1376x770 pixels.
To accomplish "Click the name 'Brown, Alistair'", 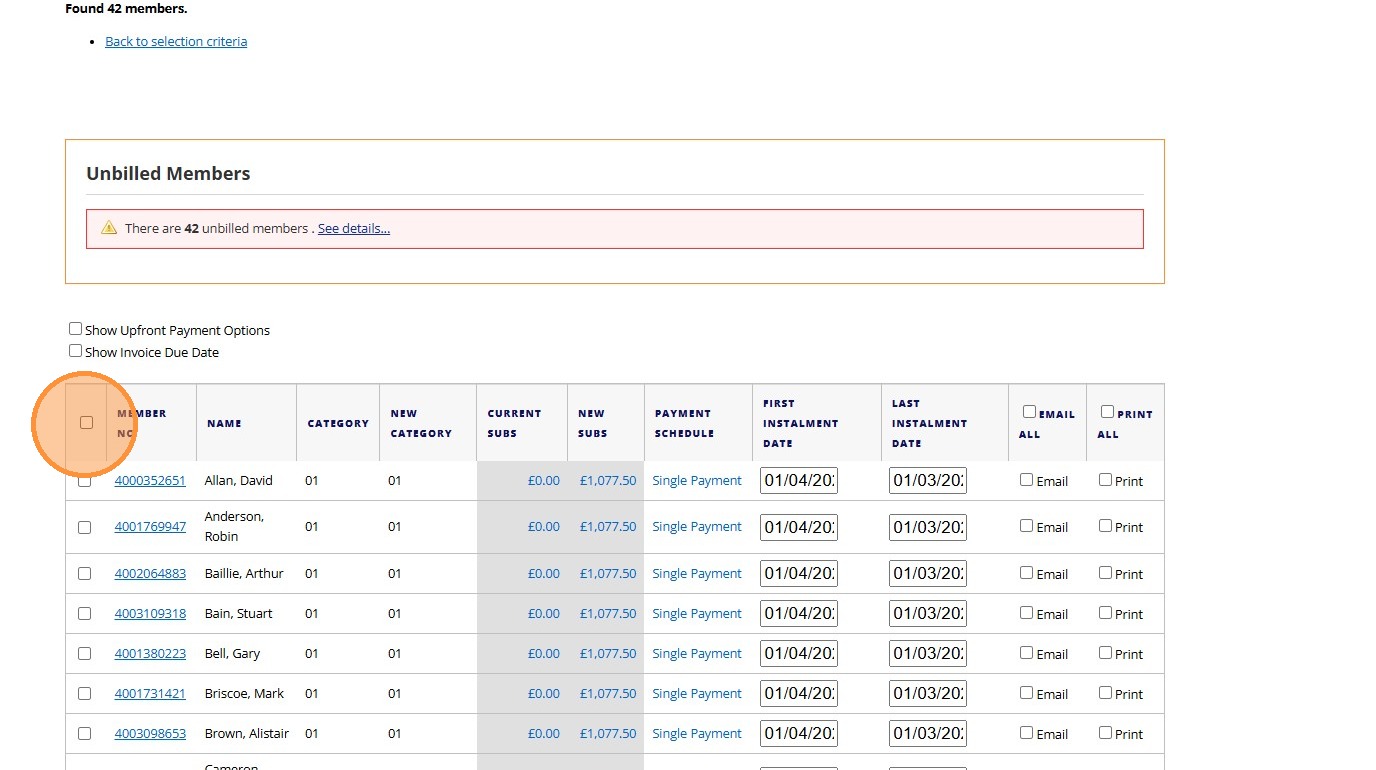I will pyautogui.click(x=247, y=733).
